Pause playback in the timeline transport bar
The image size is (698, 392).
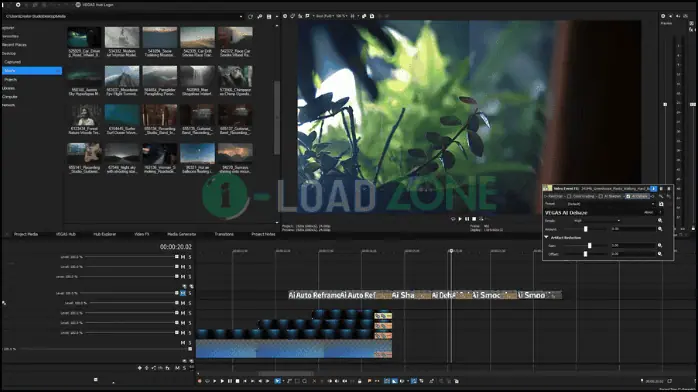[x=230, y=381]
